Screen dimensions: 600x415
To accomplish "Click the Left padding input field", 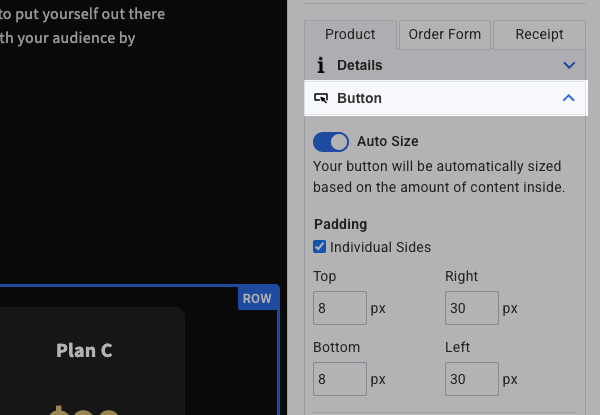I will pyautogui.click(x=472, y=379).
